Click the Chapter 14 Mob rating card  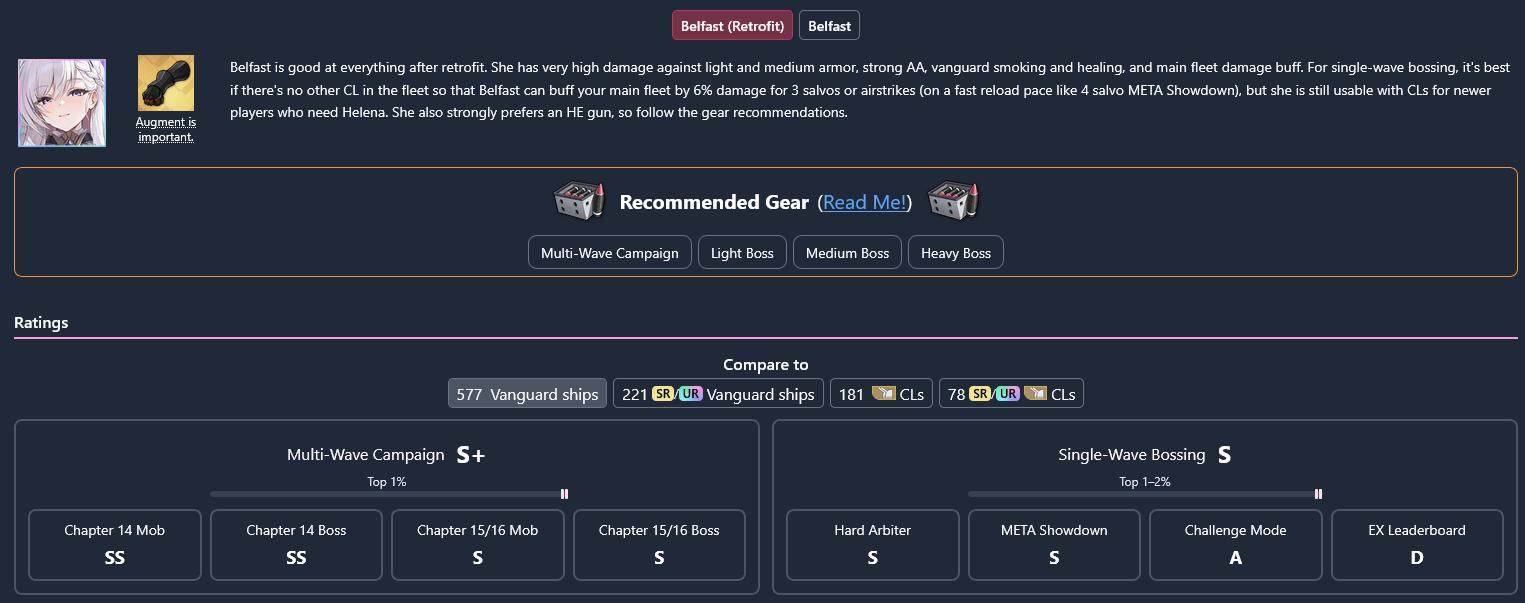pyautogui.click(x=115, y=545)
